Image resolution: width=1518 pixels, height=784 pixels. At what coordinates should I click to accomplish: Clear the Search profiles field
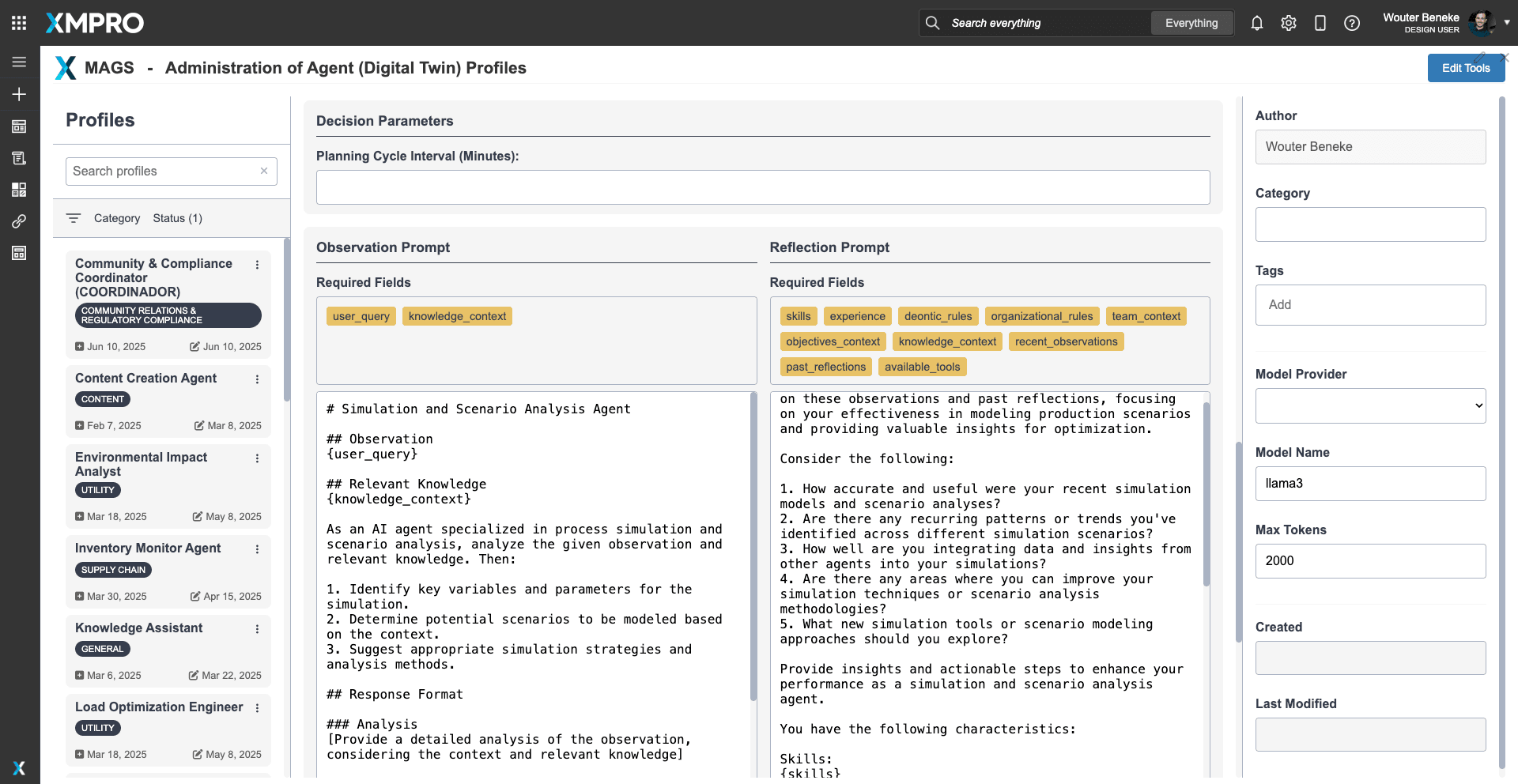[x=264, y=171]
